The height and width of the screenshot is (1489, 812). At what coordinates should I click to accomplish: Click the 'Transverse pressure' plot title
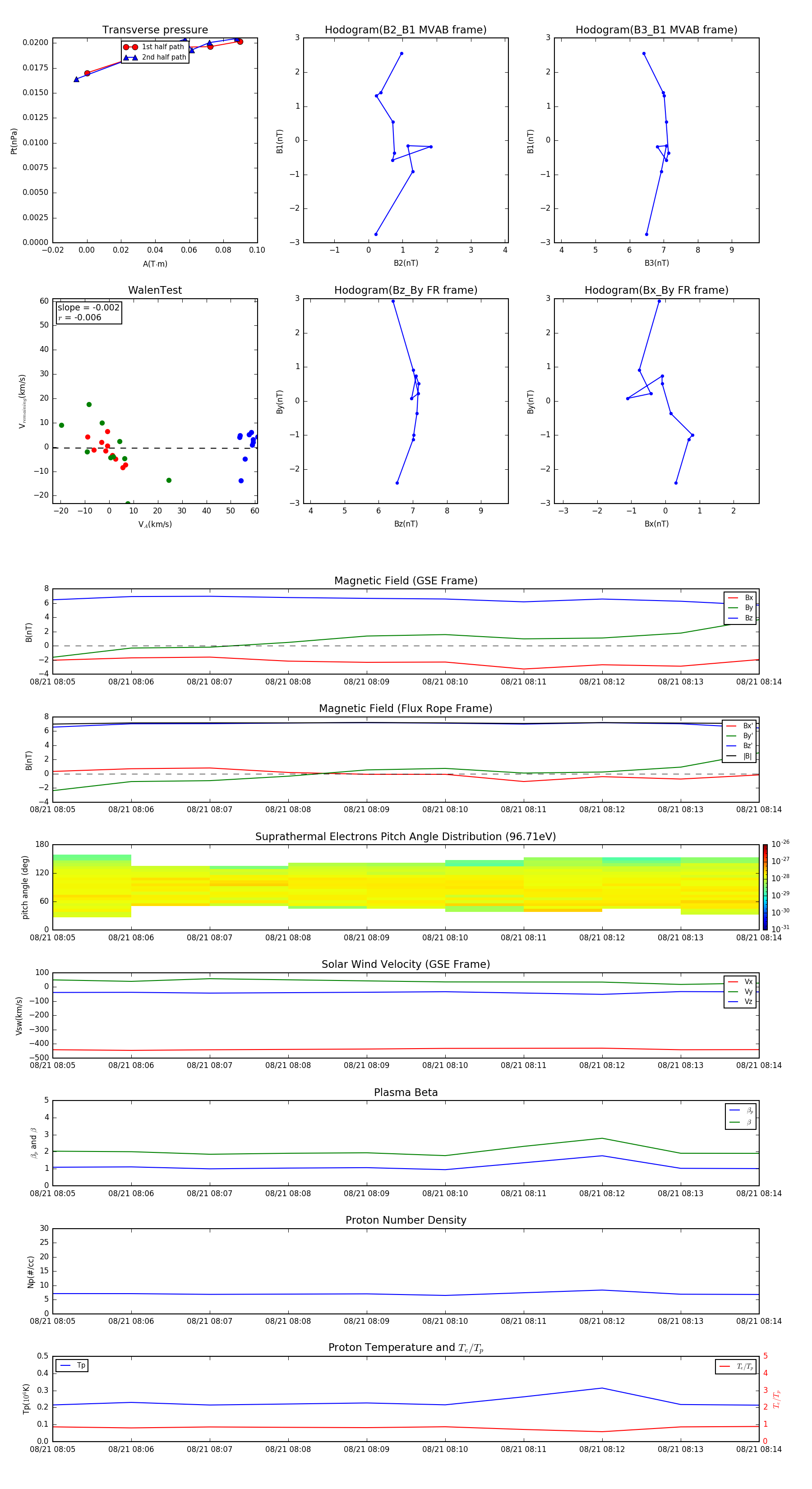click(x=155, y=30)
